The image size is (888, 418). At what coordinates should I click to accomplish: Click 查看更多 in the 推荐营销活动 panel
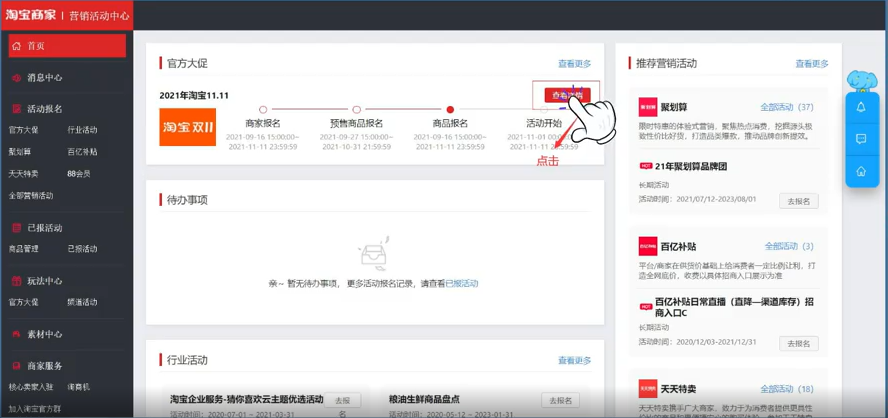coord(812,64)
